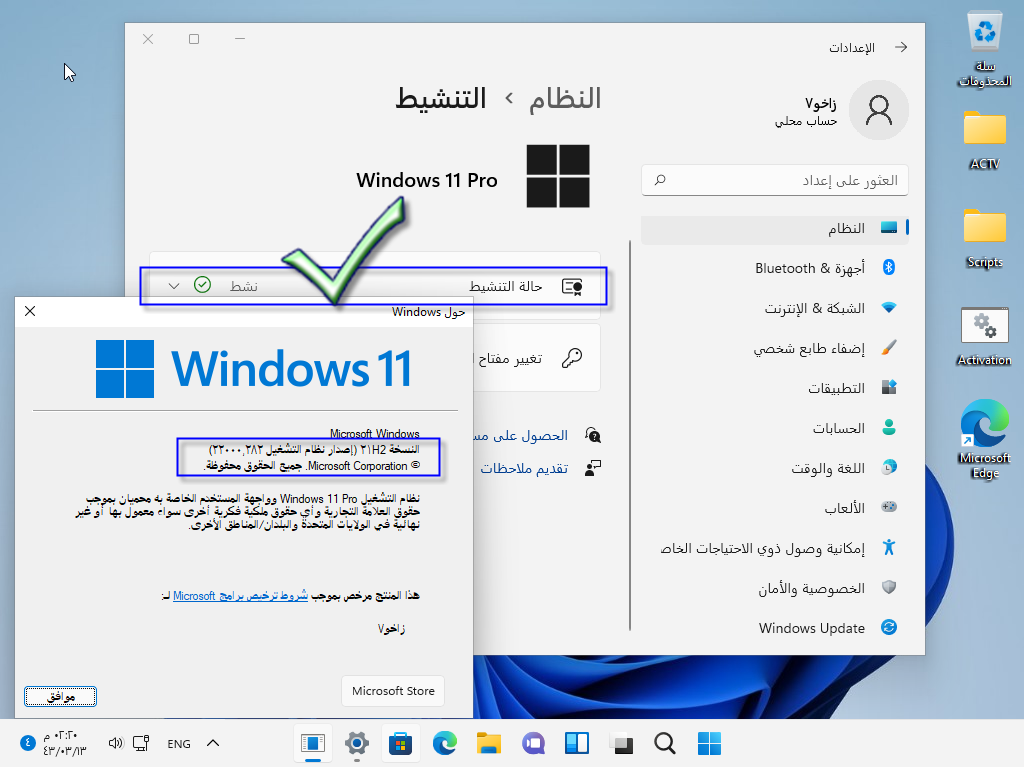Select the Scripts folder on desktop
The height and width of the screenshot is (767, 1024).
pyautogui.click(x=984, y=238)
